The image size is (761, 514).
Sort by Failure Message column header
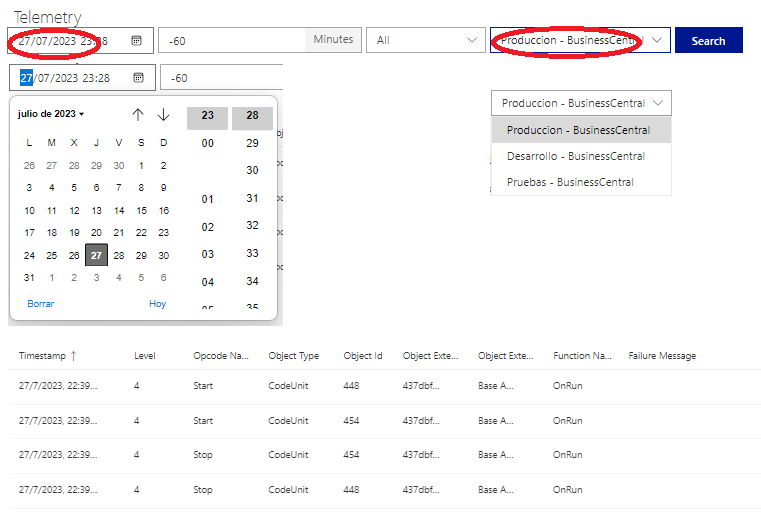coord(662,356)
